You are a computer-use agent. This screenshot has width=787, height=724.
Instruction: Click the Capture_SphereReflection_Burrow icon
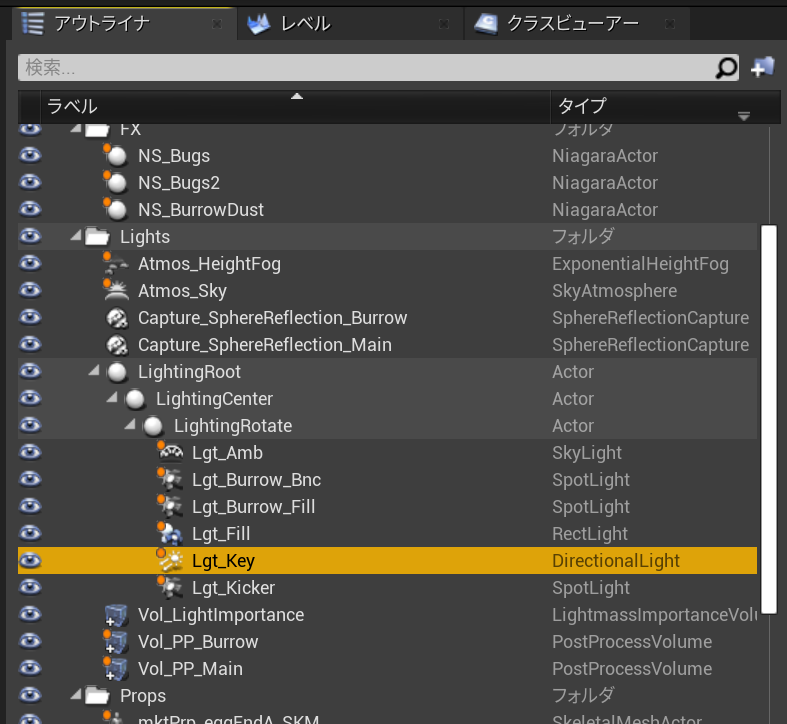pos(117,318)
